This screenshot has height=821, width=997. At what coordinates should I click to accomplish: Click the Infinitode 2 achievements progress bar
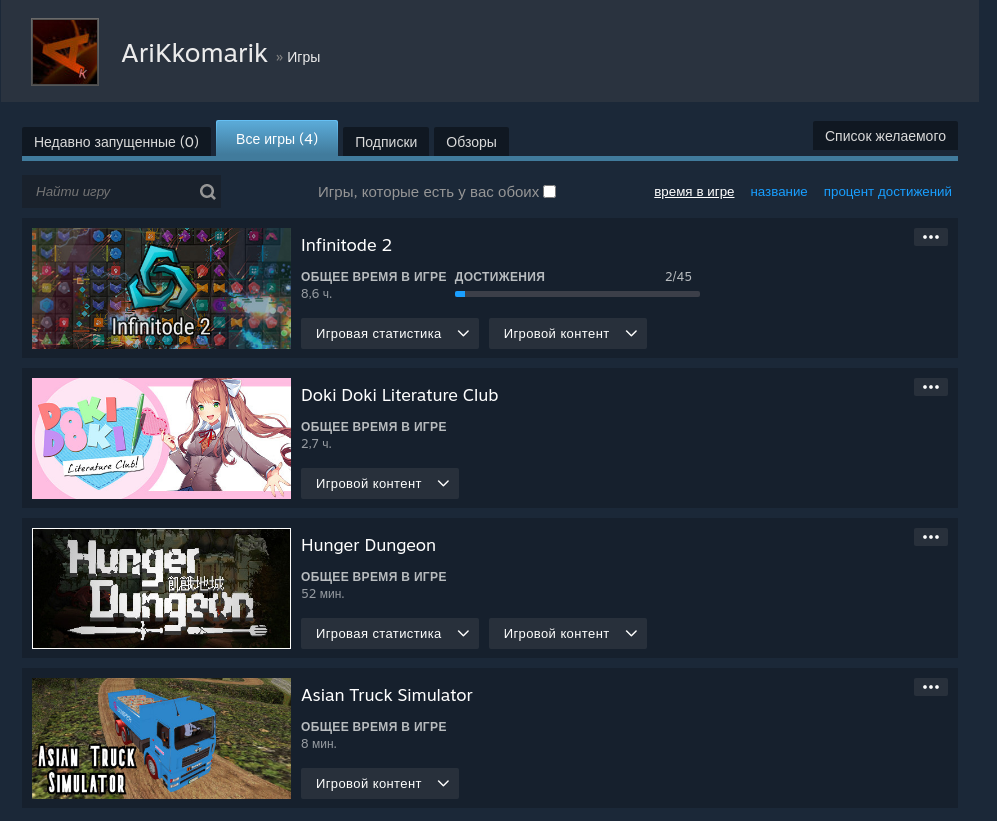577,294
